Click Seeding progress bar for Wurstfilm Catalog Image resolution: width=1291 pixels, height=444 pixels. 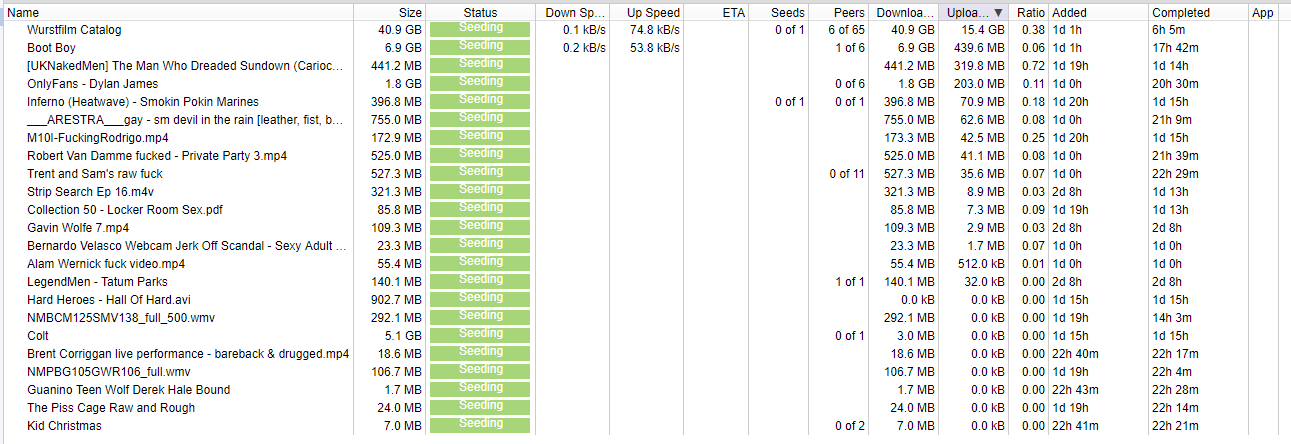click(480, 30)
